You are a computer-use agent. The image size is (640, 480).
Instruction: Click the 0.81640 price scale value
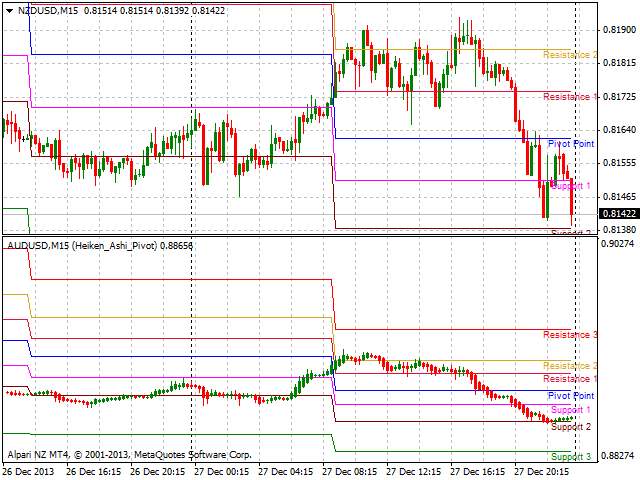(620, 130)
